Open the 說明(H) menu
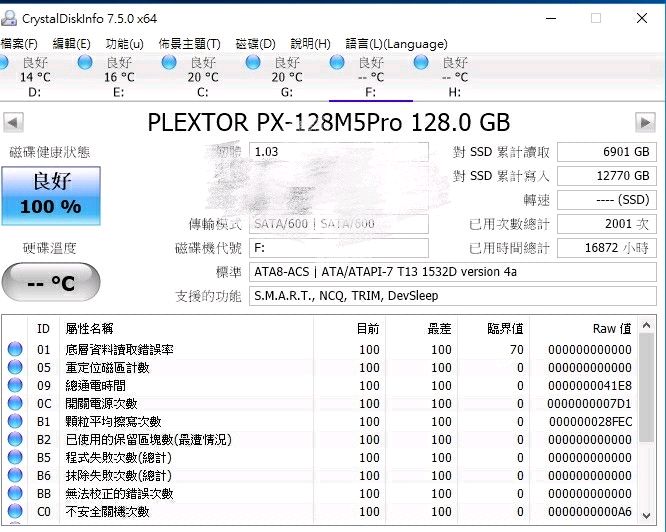The height and width of the screenshot is (532, 666). coord(310,44)
